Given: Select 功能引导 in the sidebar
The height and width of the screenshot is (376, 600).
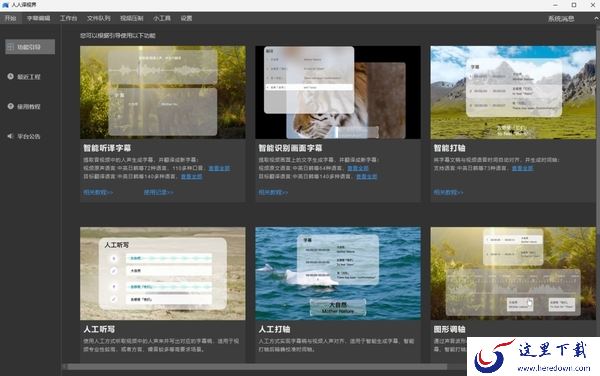Looking at the screenshot, I should pyautogui.click(x=30, y=47).
